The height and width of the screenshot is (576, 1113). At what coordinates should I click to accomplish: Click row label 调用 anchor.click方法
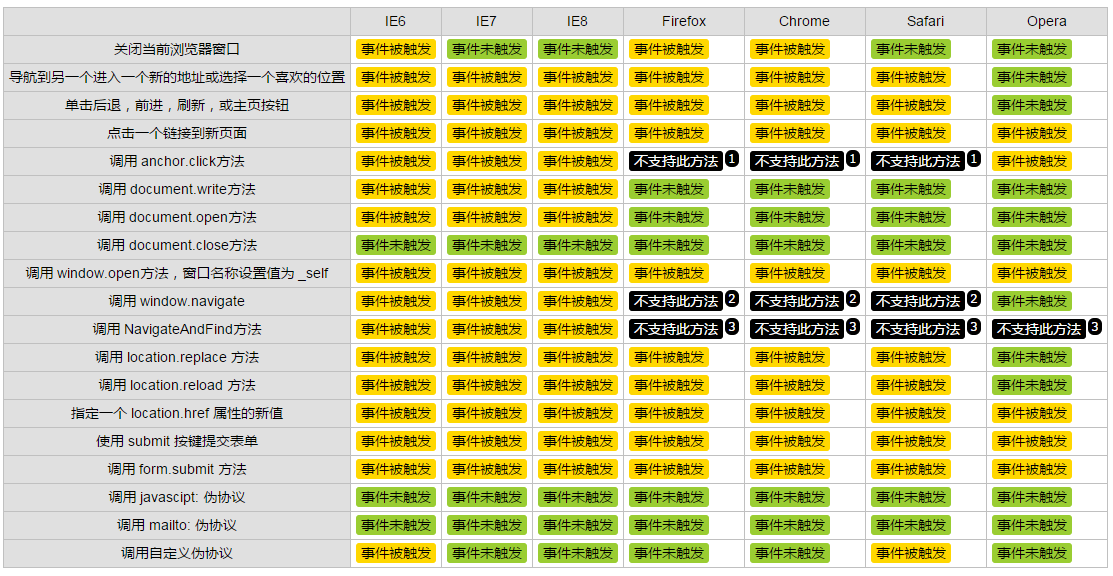point(177,161)
